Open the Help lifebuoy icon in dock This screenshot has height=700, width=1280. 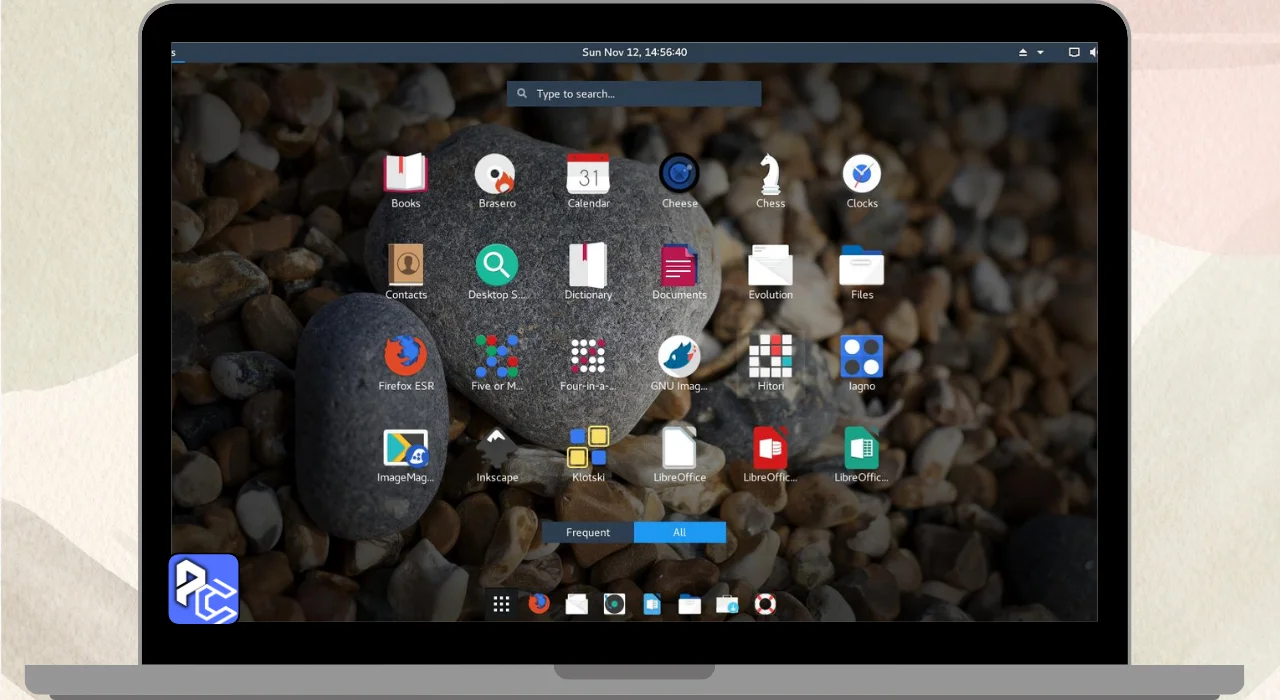click(765, 604)
